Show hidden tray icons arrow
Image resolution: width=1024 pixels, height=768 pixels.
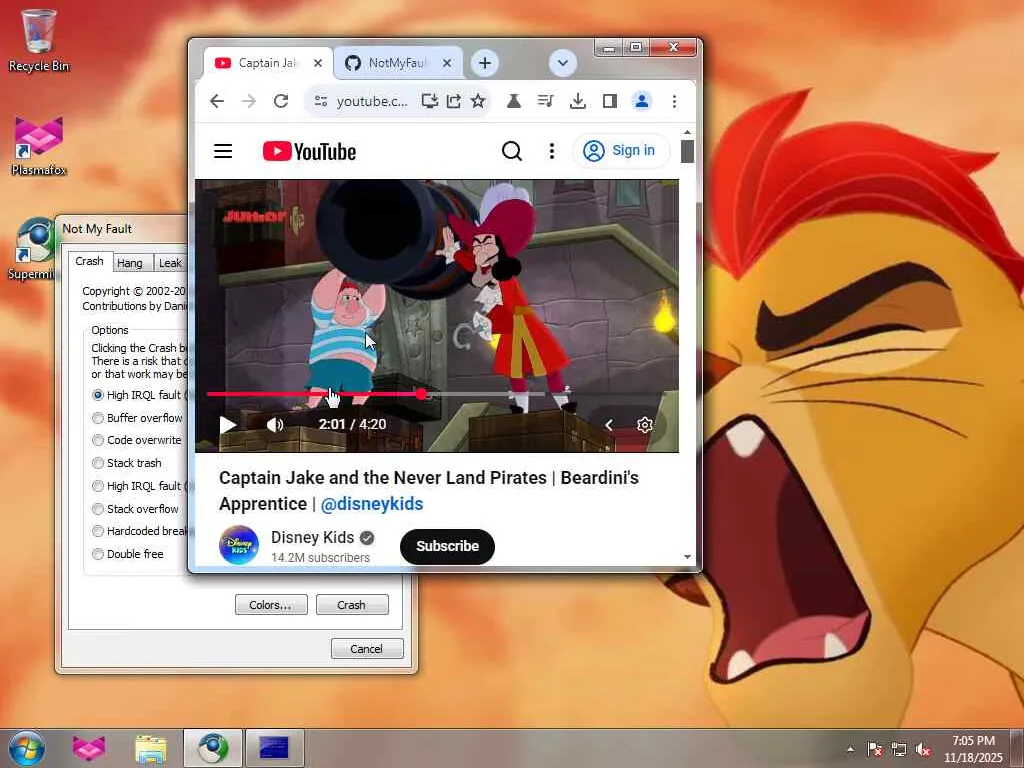850,749
